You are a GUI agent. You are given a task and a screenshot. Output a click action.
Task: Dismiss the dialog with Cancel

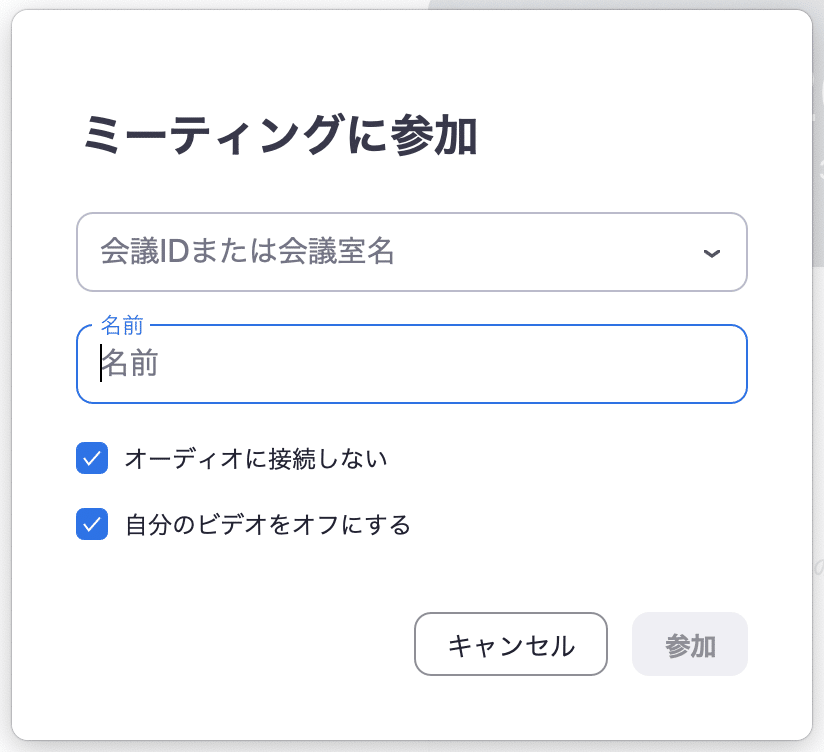[x=510, y=644]
